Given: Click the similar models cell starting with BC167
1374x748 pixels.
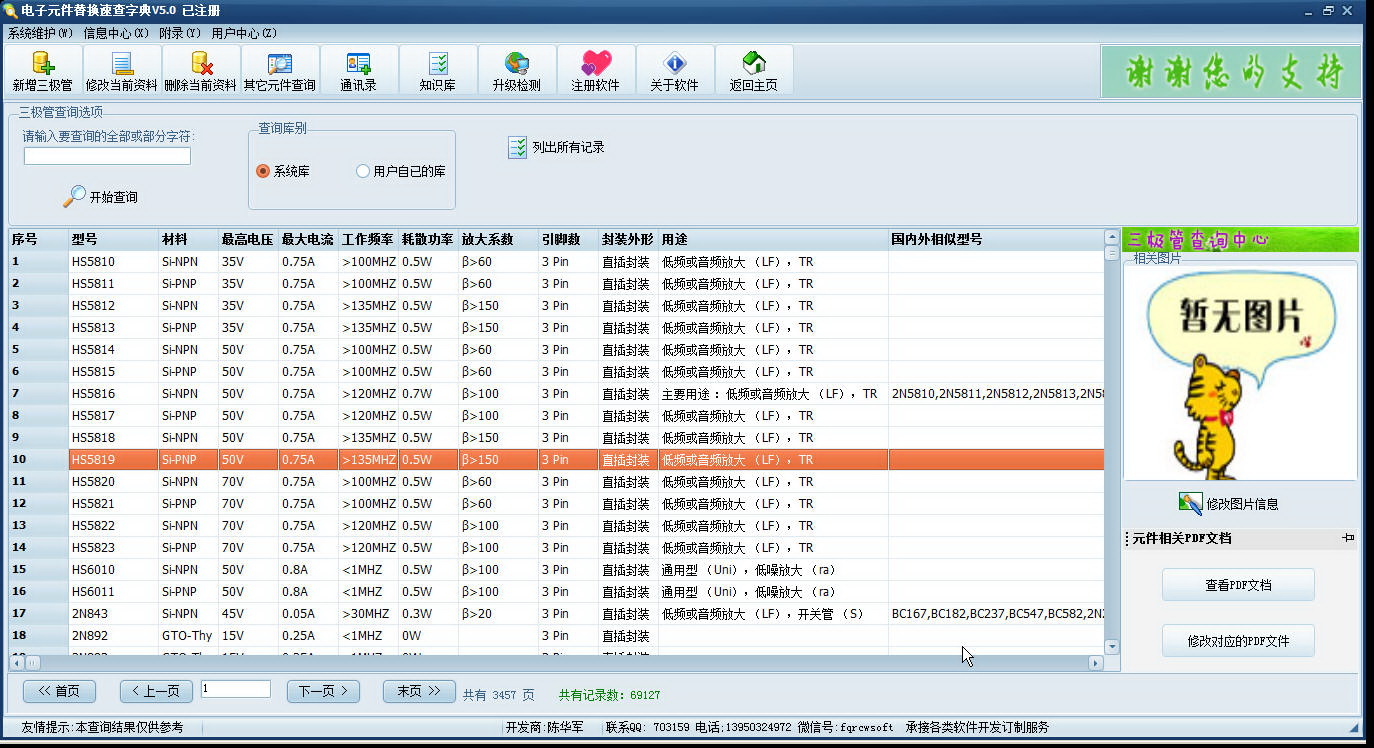Looking at the screenshot, I should (996, 614).
